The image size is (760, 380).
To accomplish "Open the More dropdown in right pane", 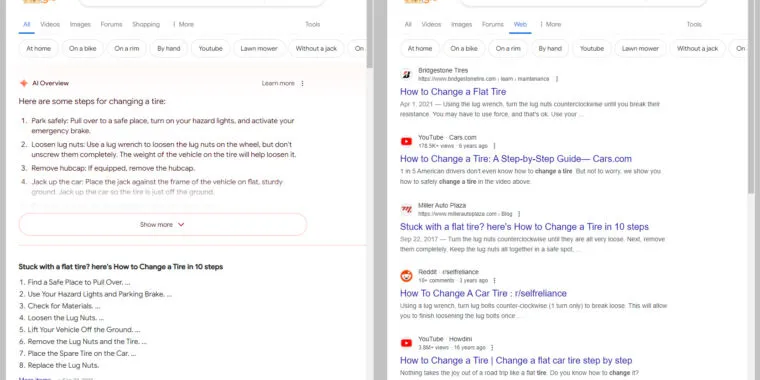I will tap(550, 24).
